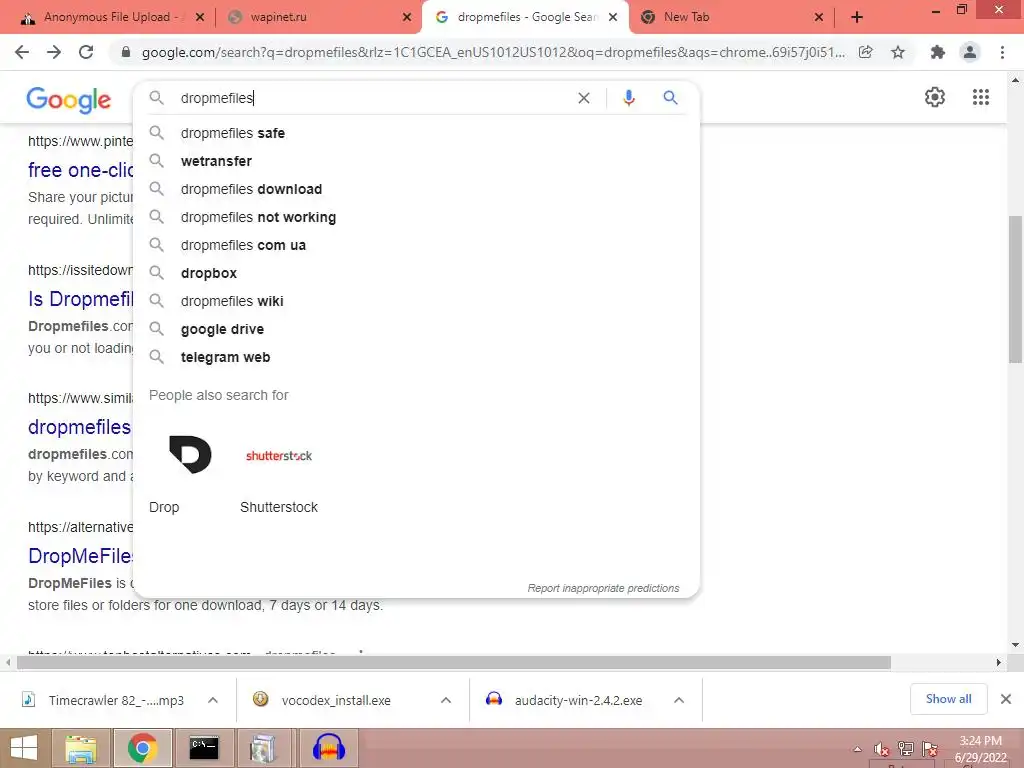Screen dimensions: 1024x768
Task: Open the extensions puzzle icon
Action: [x=938, y=52]
